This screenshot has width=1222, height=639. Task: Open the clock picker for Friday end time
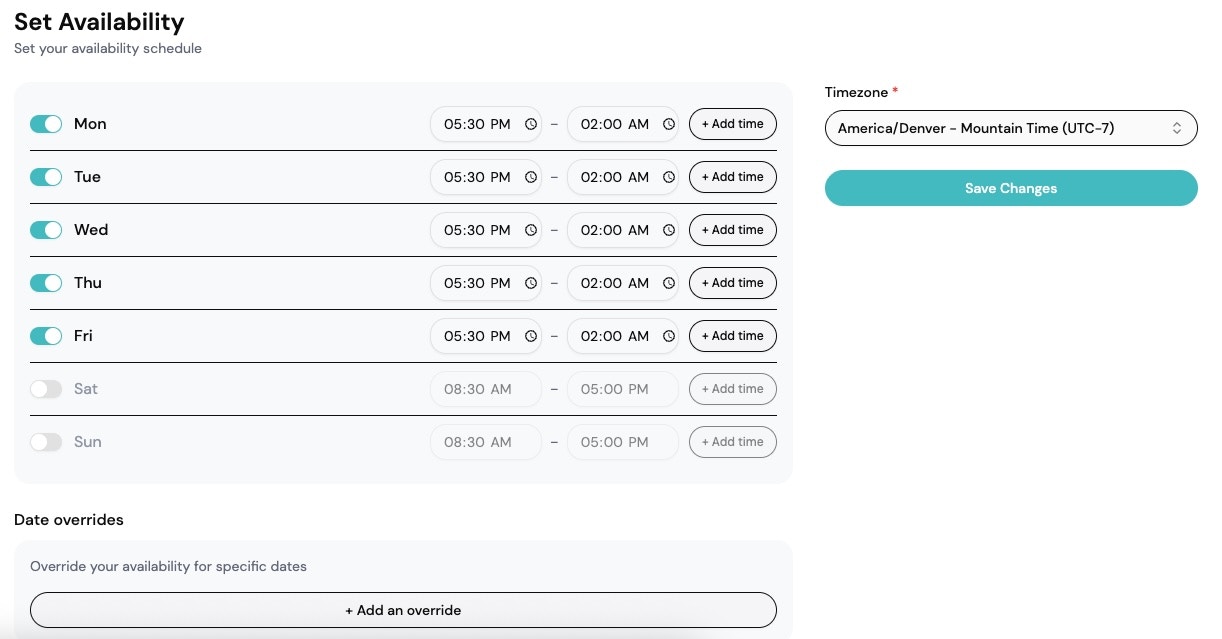[x=667, y=336]
